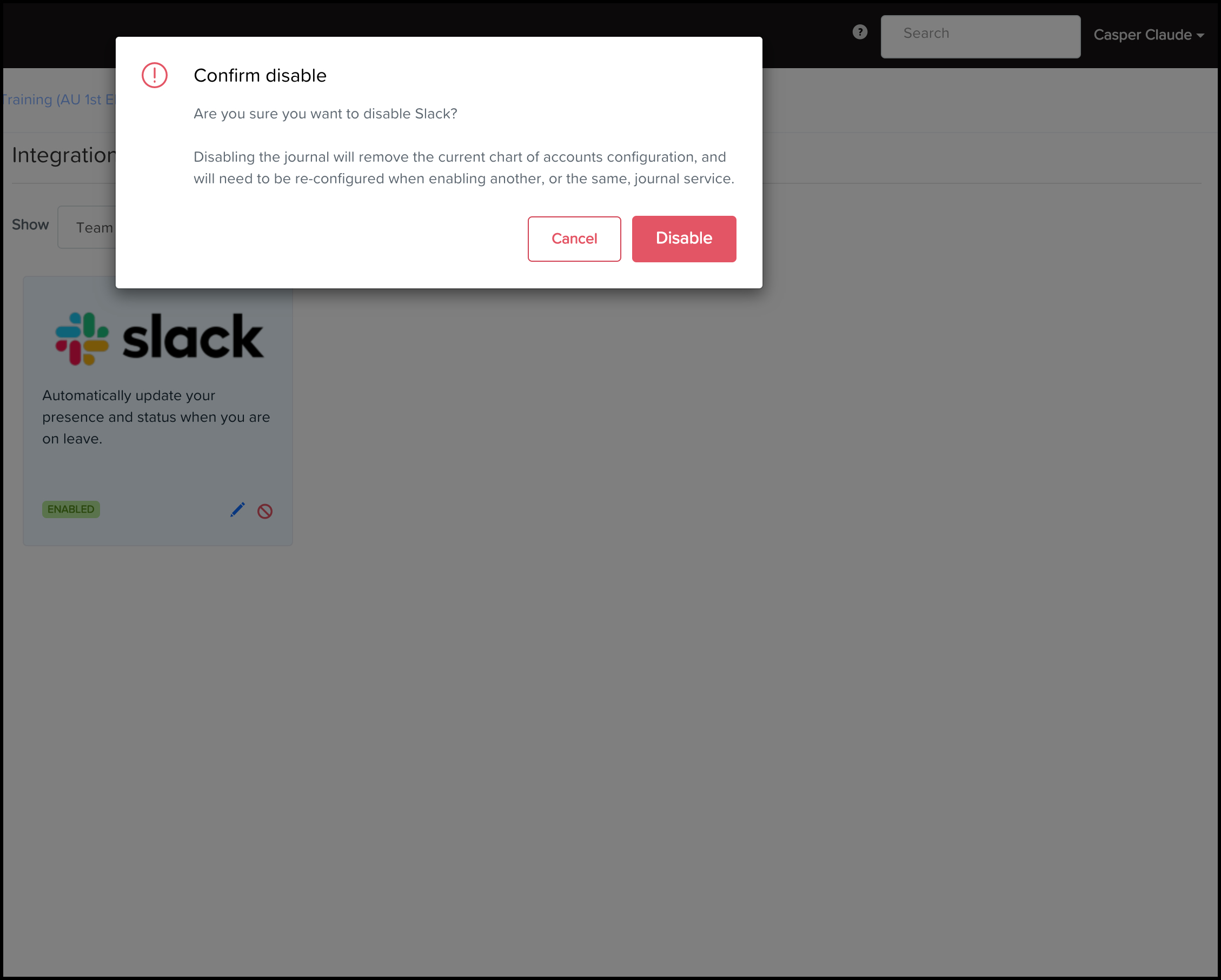Screen dimensions: 1221x980
Task: Click the Slack logo image
Action: click(x=160, y=338)
